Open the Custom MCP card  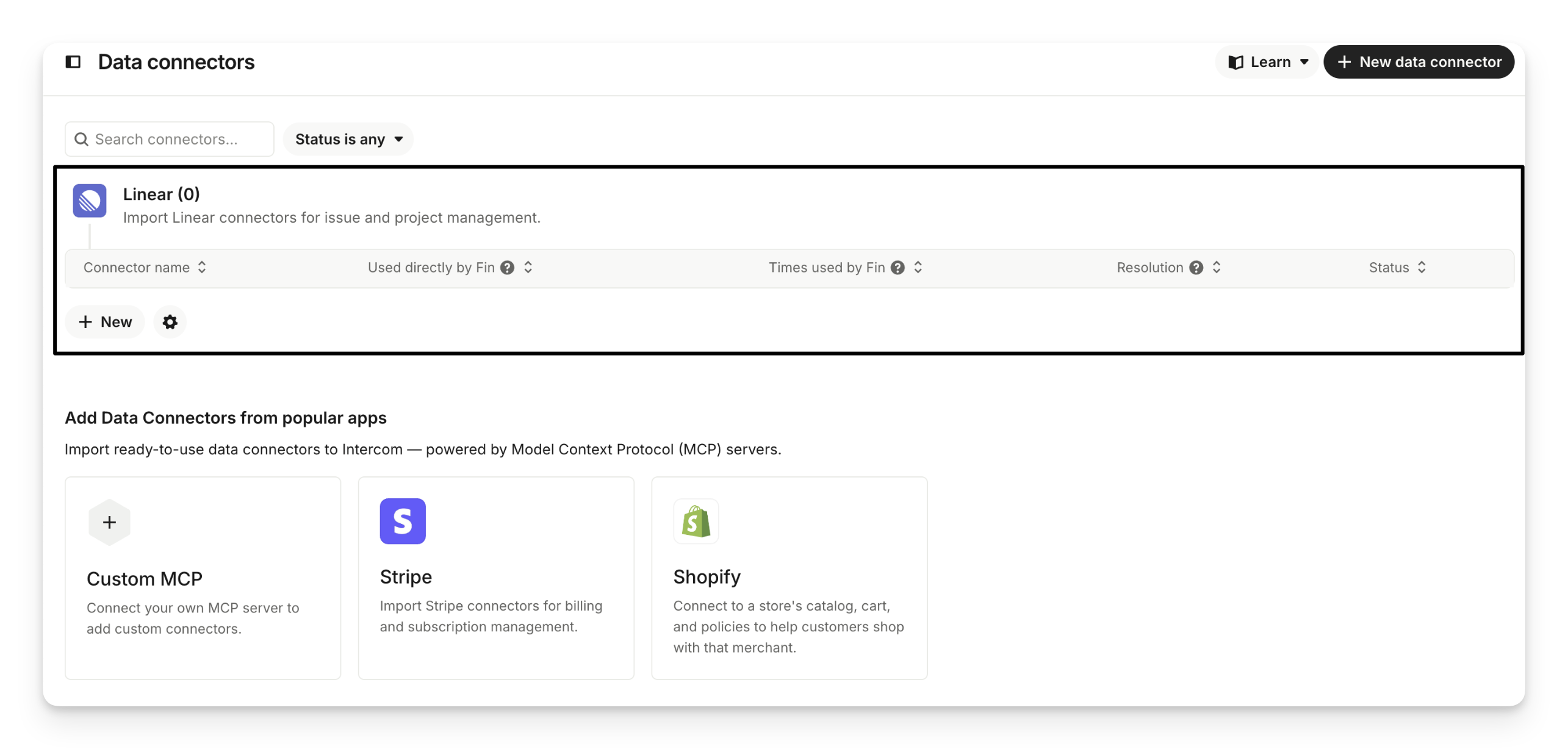pos(203,578)
